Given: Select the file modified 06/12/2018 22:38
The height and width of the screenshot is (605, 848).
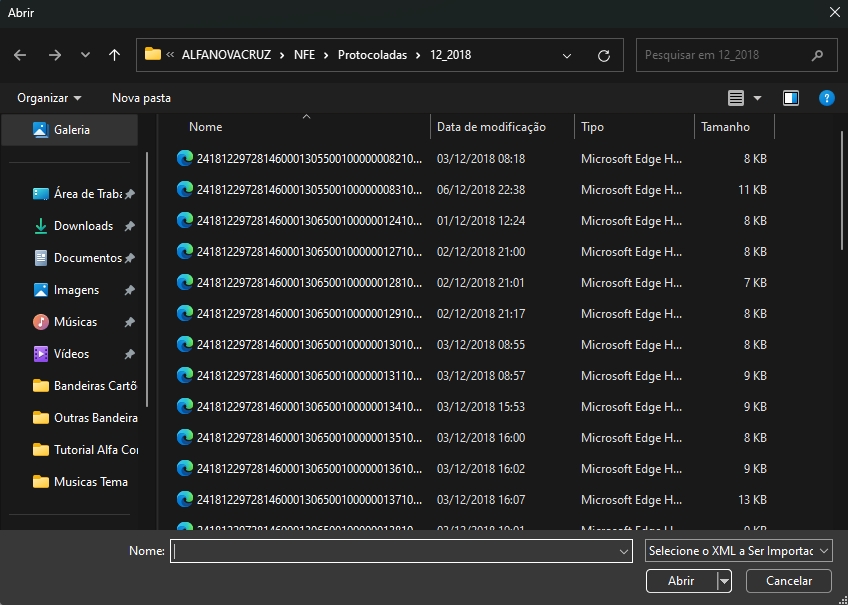Looking at the screenshot, I should (x=310, y=190).
